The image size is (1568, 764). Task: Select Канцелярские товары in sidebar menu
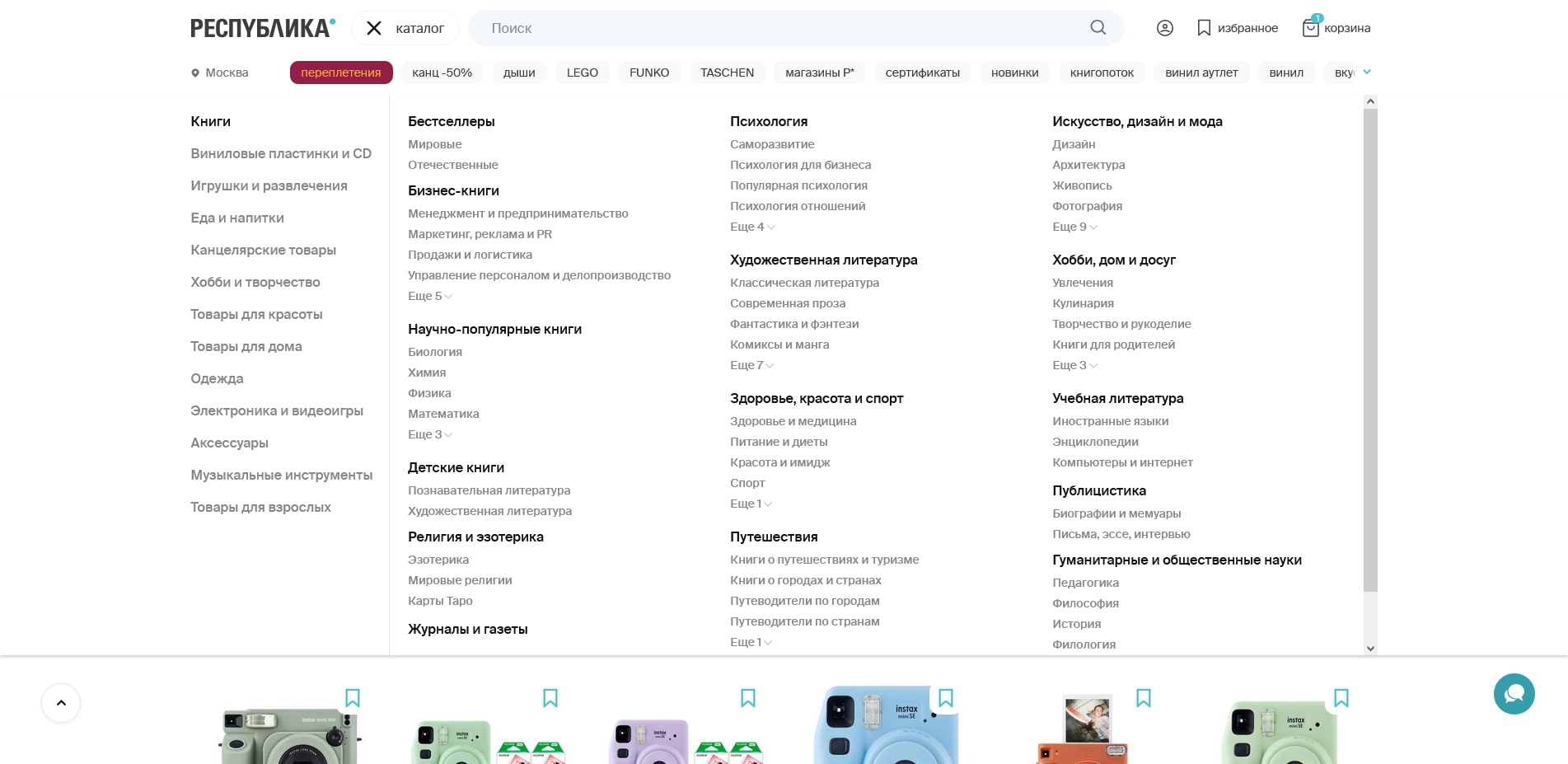263,250
